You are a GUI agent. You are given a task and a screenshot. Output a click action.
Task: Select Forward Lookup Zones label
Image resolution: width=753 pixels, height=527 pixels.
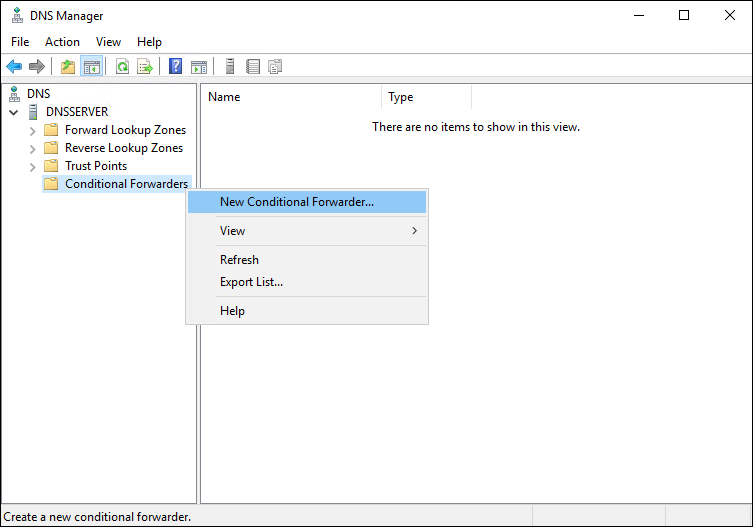coord(125,130)
